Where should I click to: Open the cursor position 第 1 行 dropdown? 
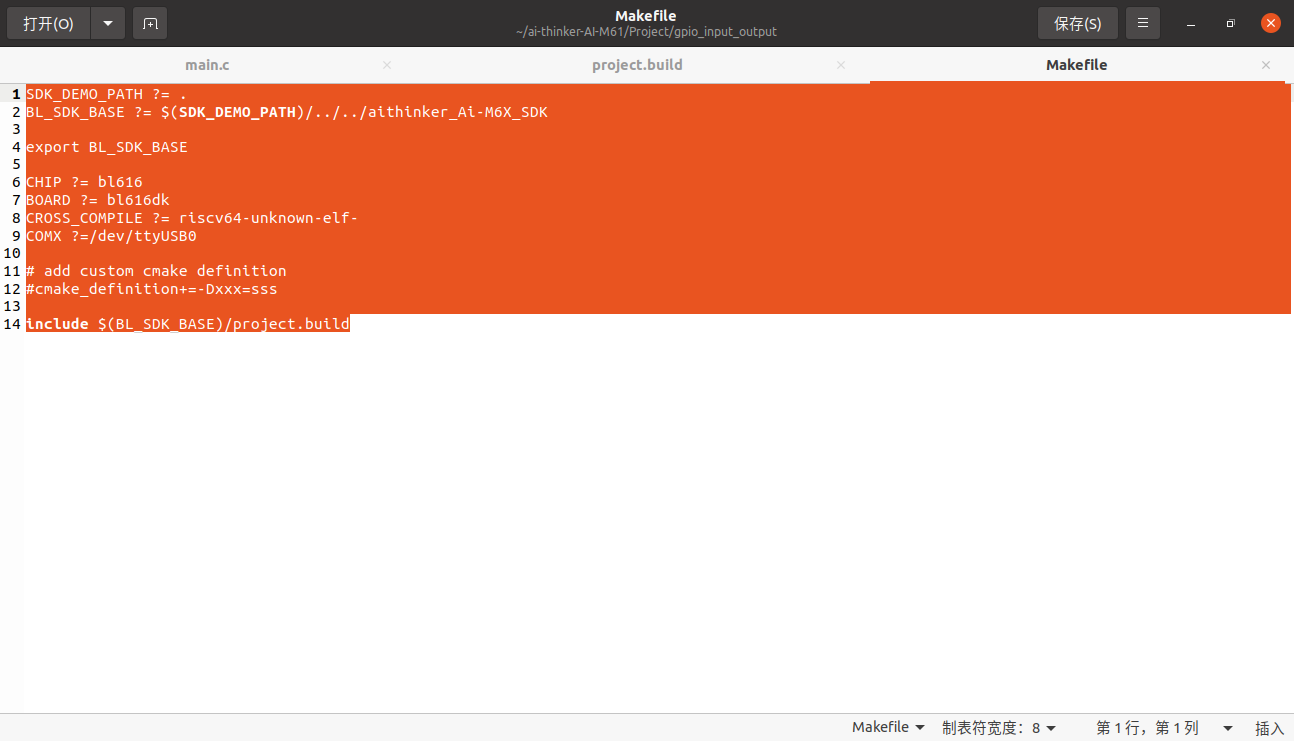click(x=1165, y=728)
